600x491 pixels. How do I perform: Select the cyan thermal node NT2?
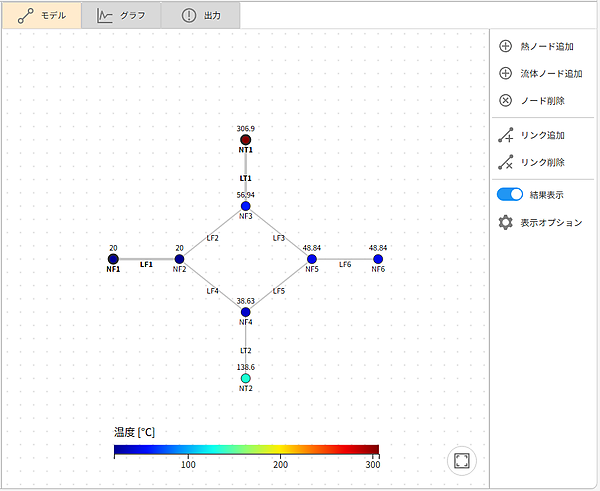[245, 378]
